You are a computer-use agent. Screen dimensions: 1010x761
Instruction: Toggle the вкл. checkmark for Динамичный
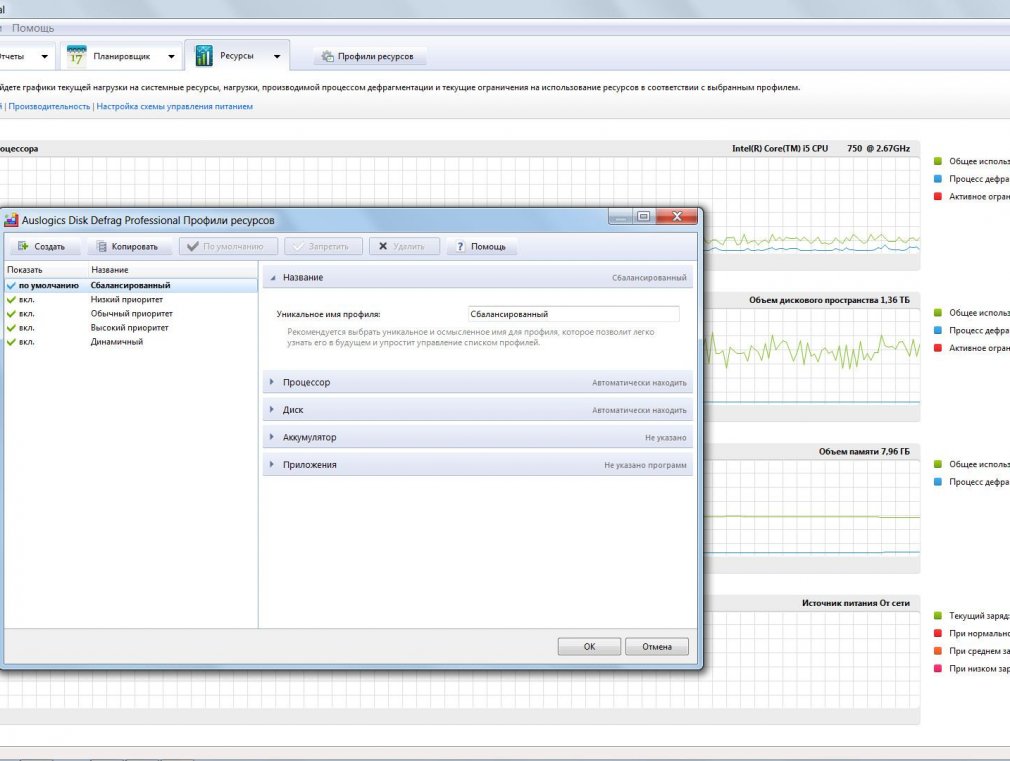[x=11, y=342]
